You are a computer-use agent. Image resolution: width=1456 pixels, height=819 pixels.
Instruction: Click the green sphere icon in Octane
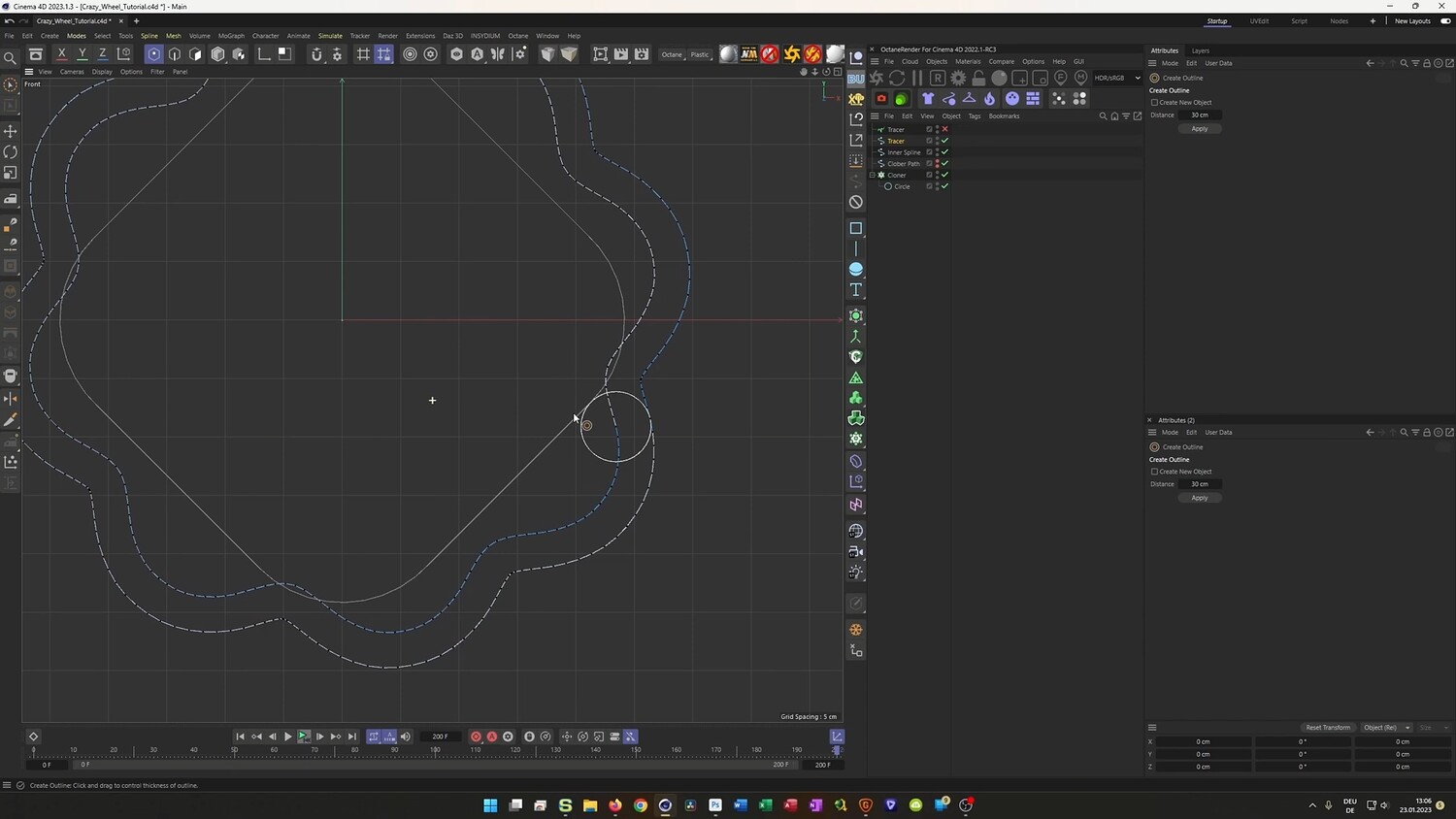tap(902, 98)
